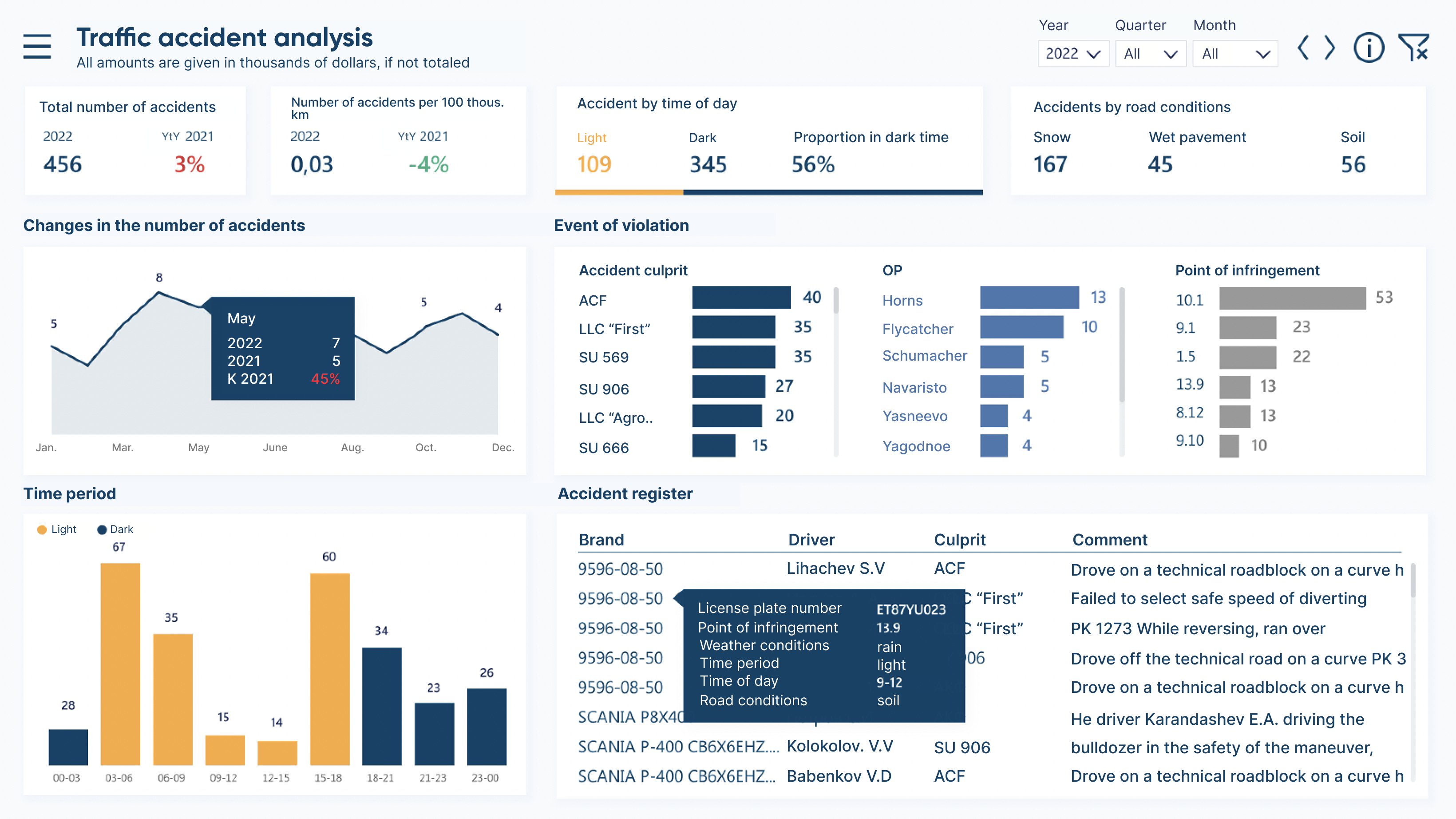
Task: Click the left navigation arrow to go back
Action: tap(1305, 47)
